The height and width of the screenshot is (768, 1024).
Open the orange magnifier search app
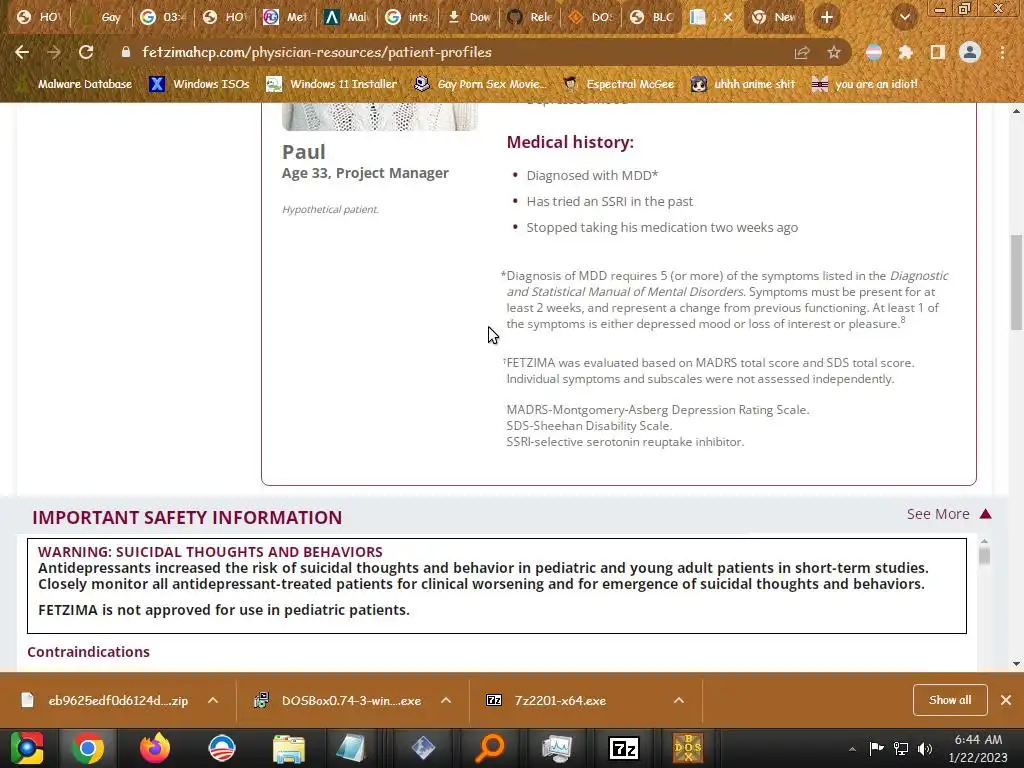tap(490, 748)
